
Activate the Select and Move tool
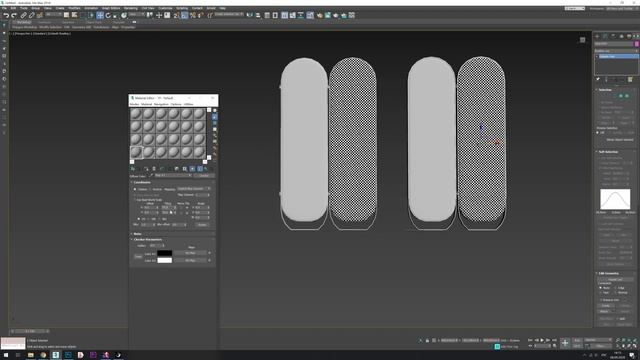[100, 15]
